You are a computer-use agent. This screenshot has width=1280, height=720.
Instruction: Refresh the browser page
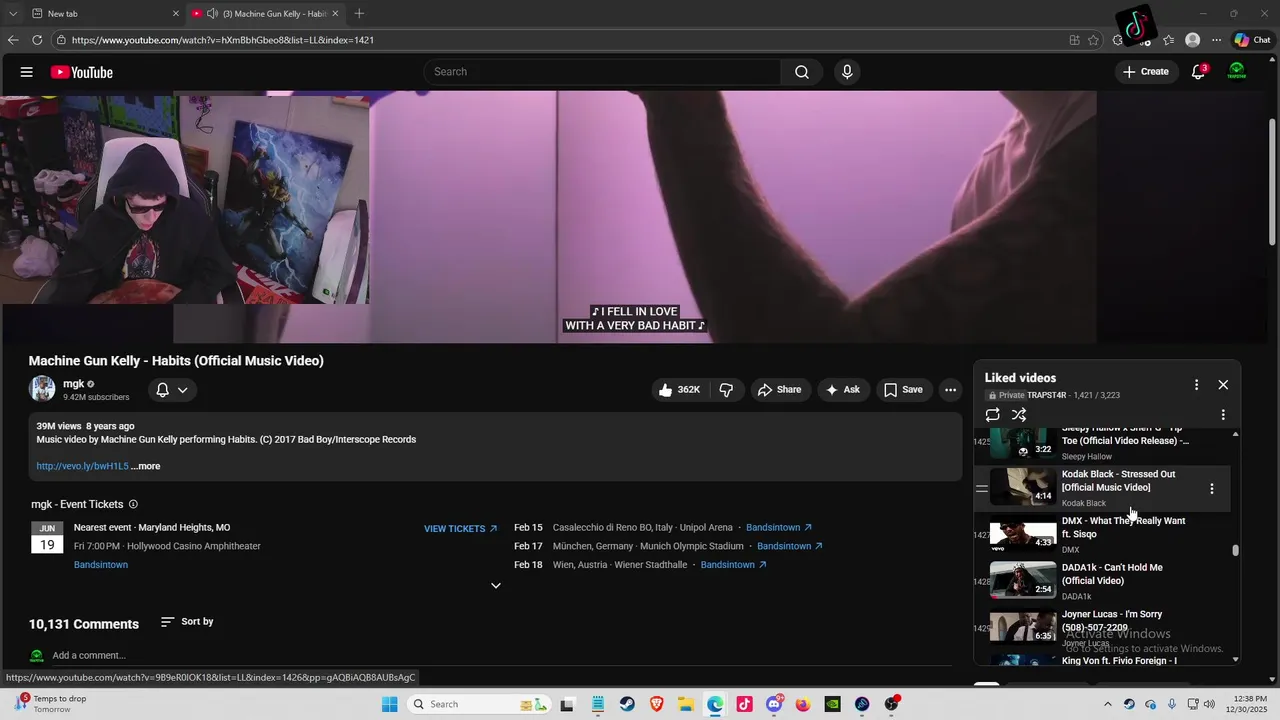pyautogui.click(x=37, y=40)
